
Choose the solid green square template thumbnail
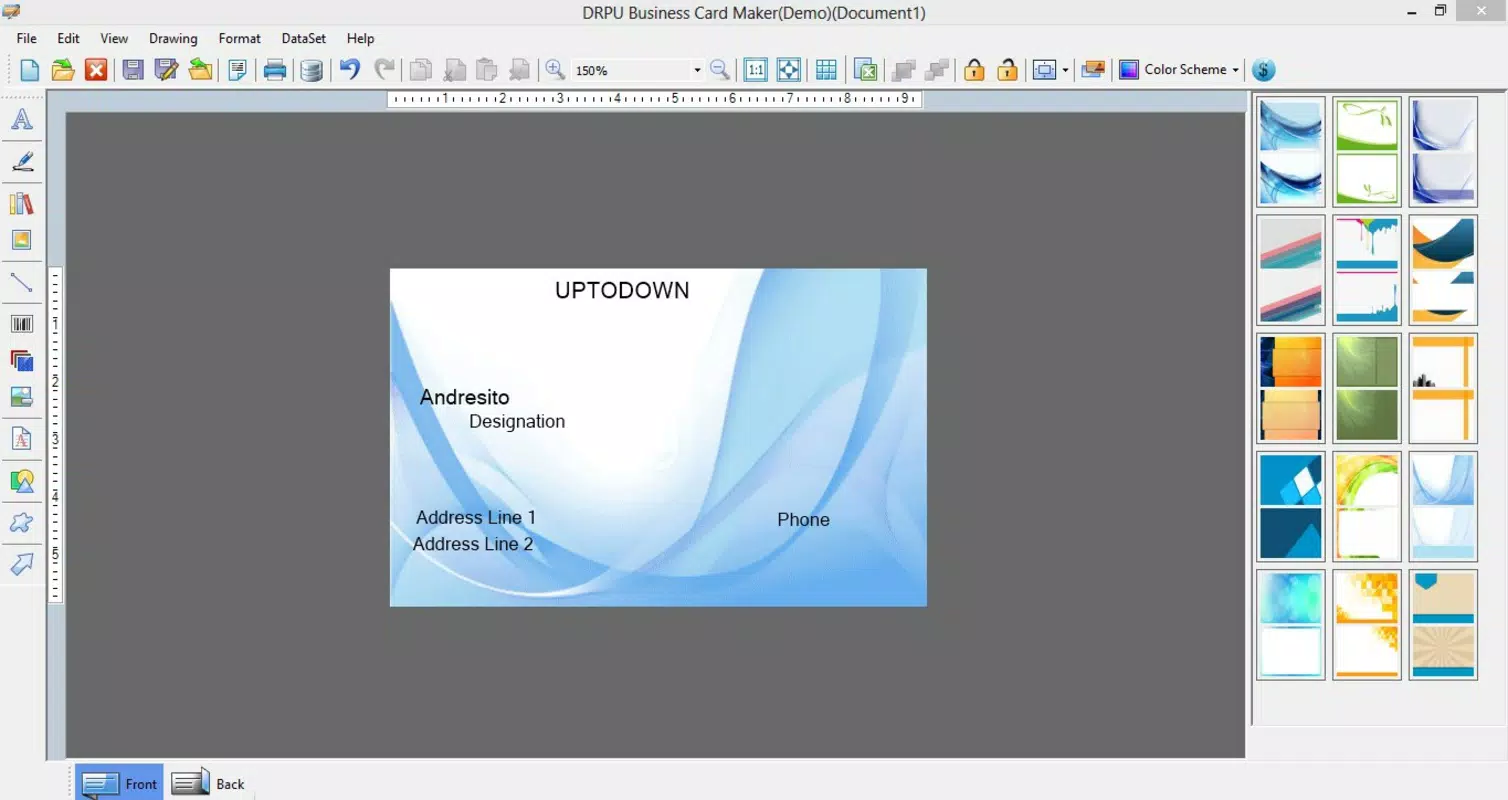[1367, 388]
